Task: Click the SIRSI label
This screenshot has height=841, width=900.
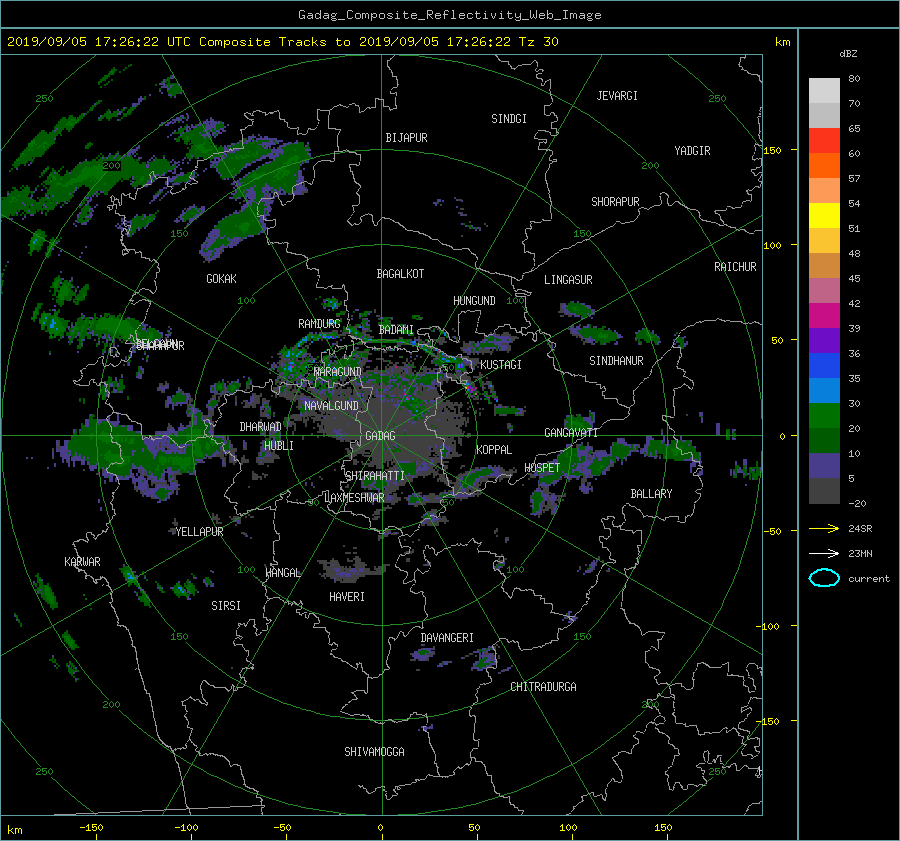Action: pos(226,606)
